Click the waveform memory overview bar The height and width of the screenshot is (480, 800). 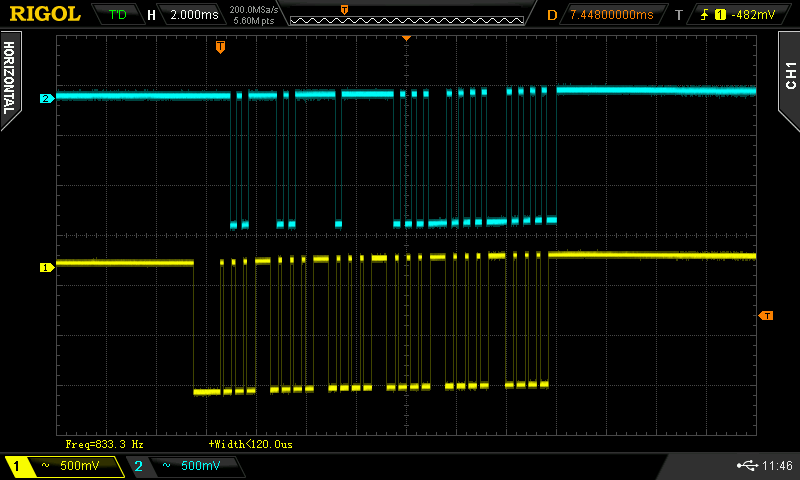[407, 20]
